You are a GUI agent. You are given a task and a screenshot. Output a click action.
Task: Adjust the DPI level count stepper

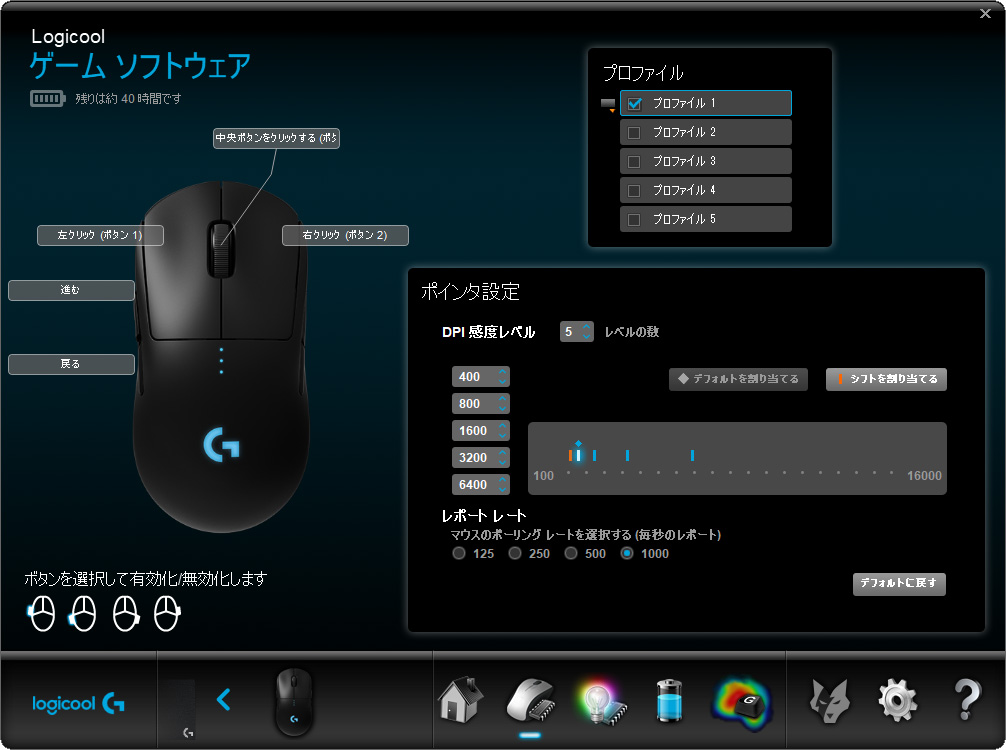[x=586, y=332]
